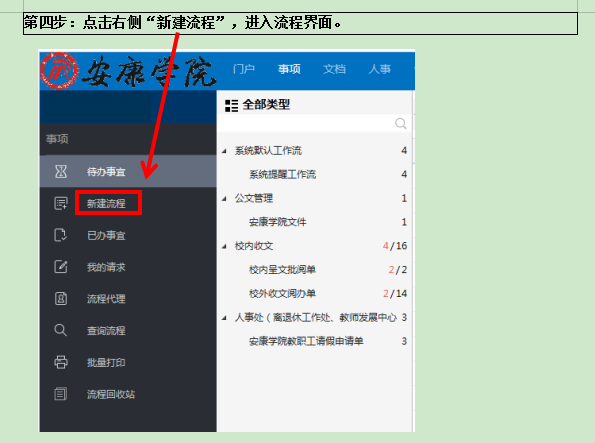
Task: Click the 我的请求 edit icon
Action: point(61,267)
